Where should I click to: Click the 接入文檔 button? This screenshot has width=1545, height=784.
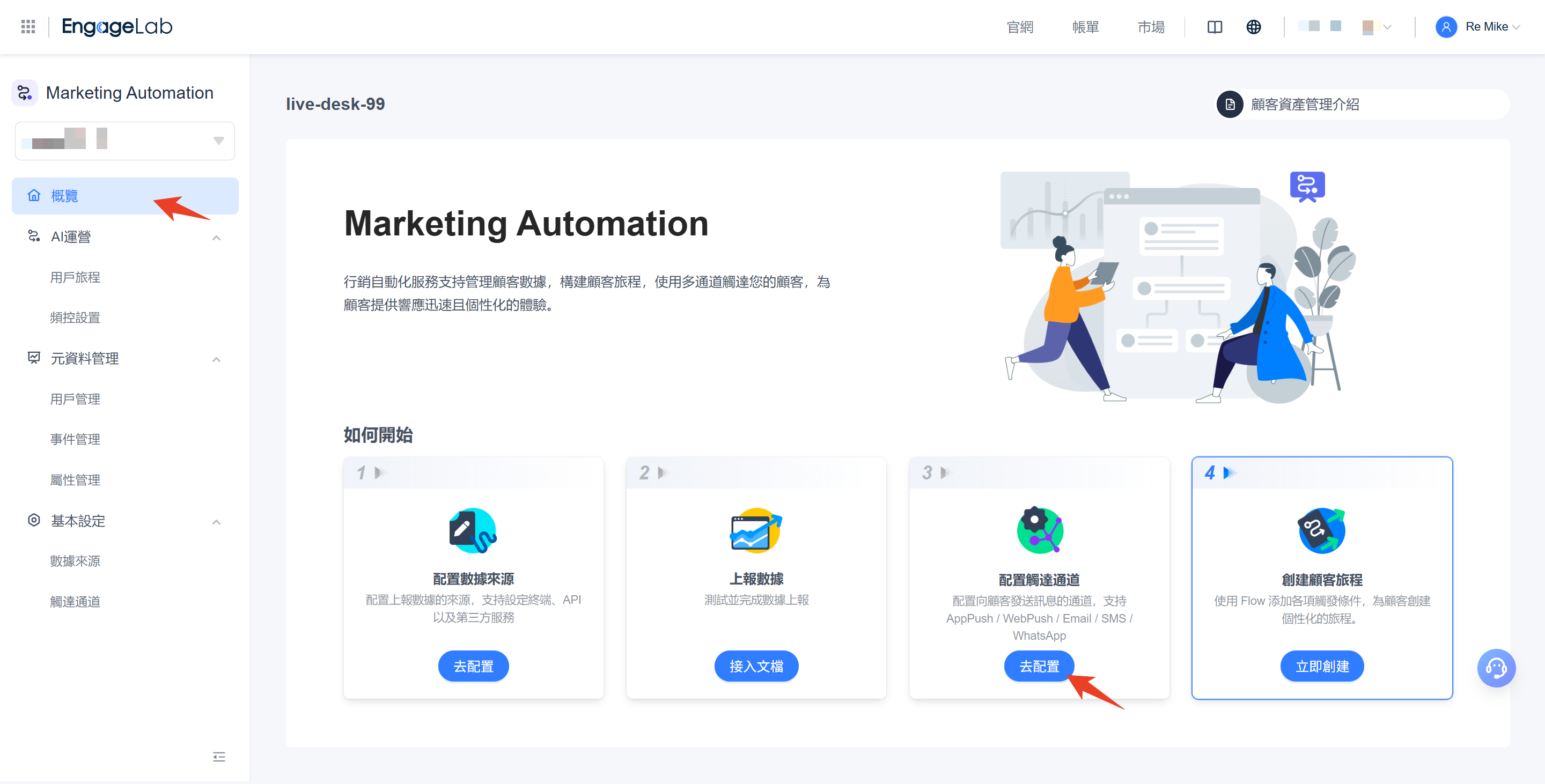tap(756, 666)
